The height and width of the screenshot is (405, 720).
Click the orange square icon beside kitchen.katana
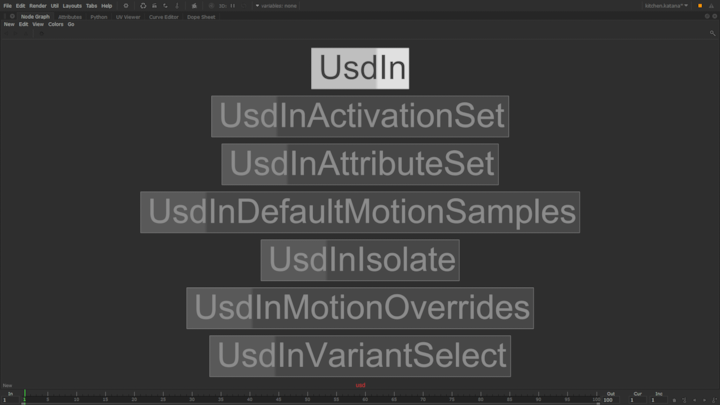pyautogui.click(x=700, y=6)
